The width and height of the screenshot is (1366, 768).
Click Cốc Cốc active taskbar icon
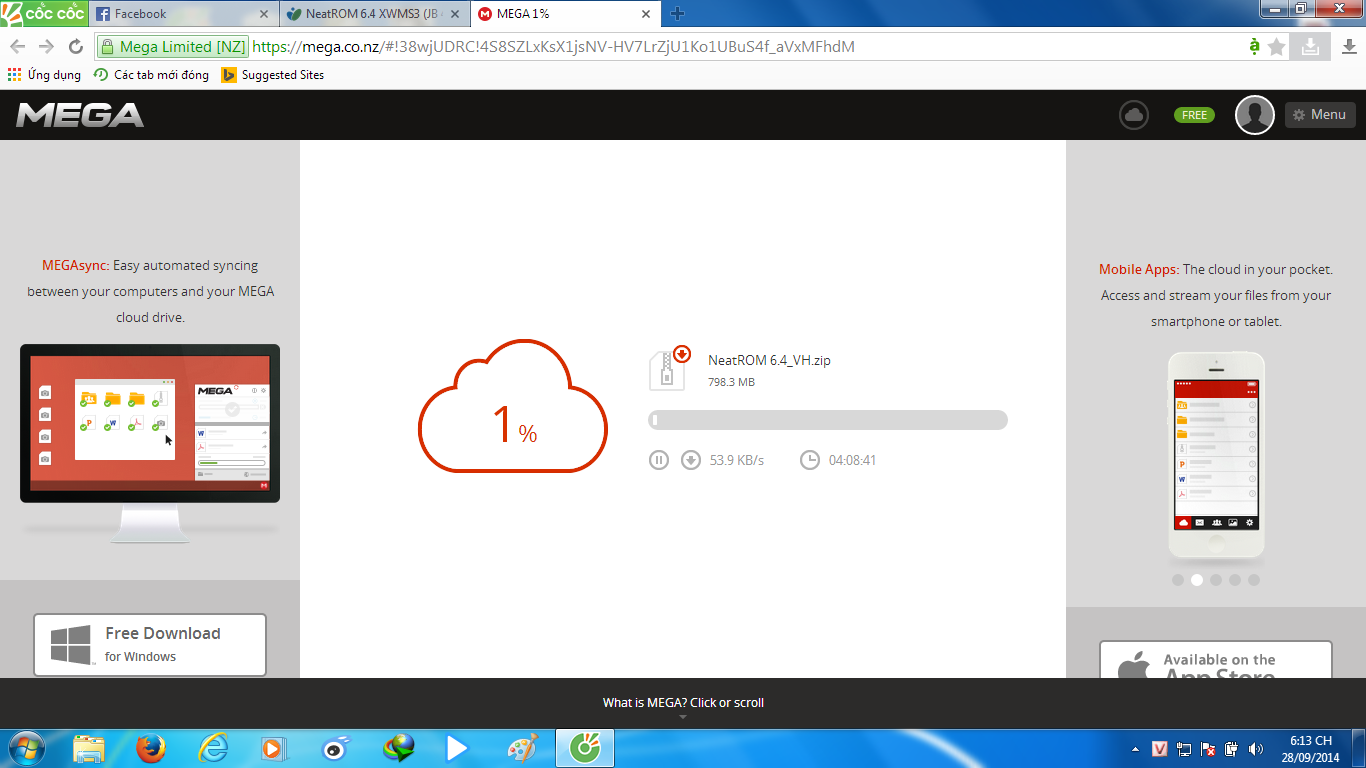pos(583,748)
